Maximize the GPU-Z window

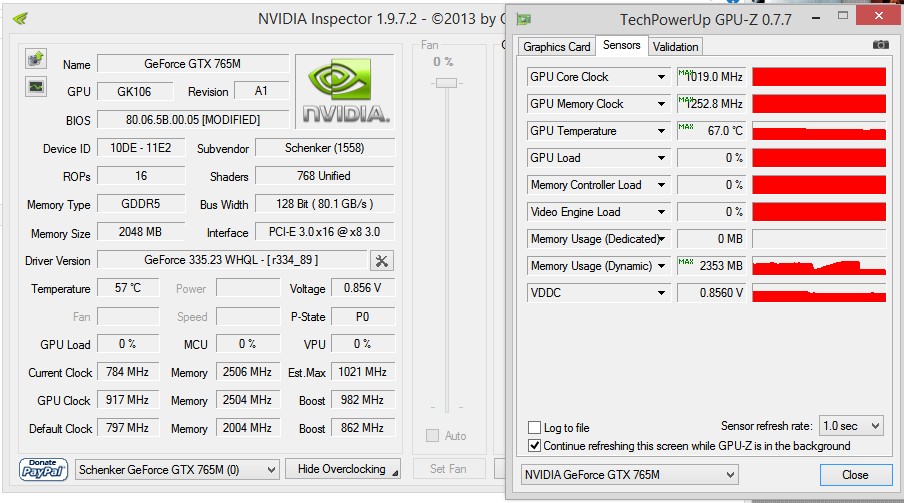pos(842,16)
